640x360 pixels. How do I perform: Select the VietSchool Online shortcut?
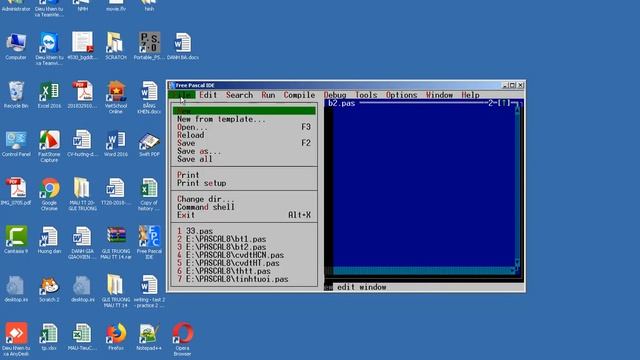(x=116, y=97)
